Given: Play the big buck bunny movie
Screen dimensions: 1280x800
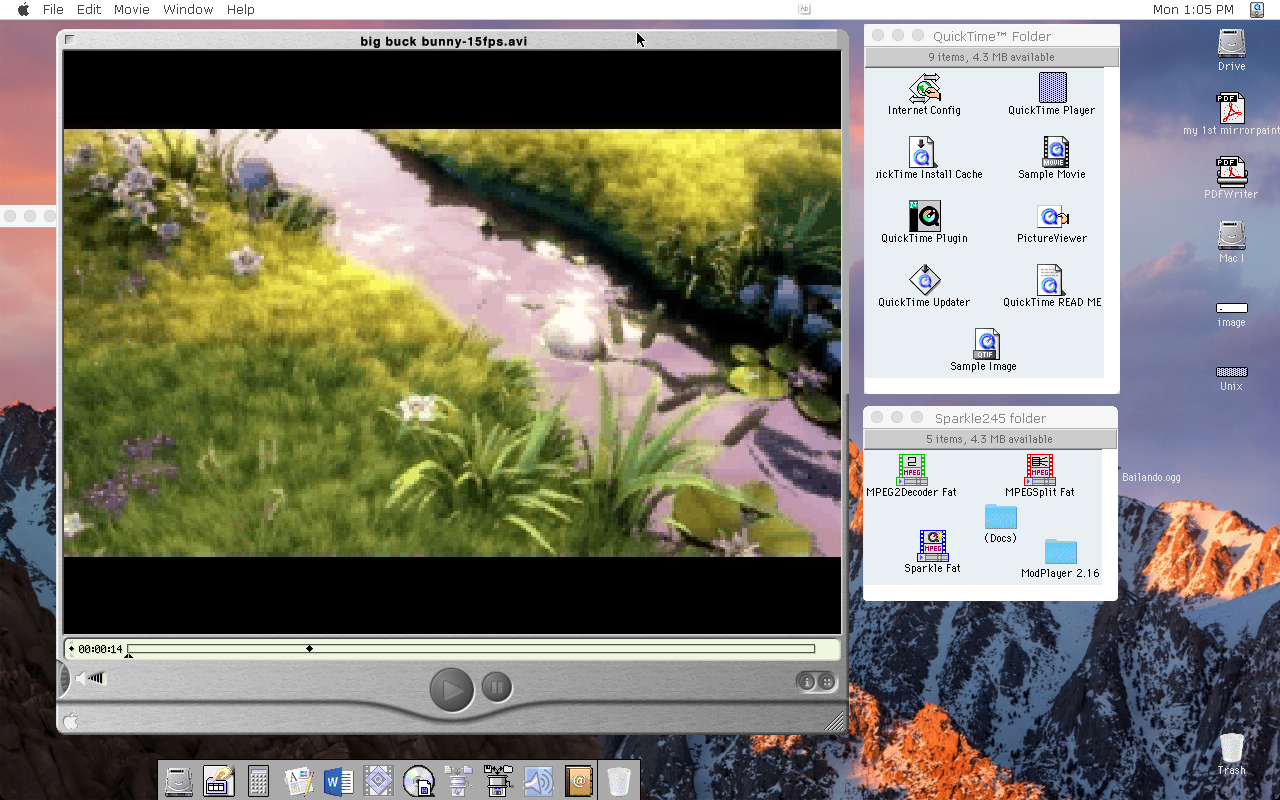Looking at the screenshot, I should coord(452,689).
